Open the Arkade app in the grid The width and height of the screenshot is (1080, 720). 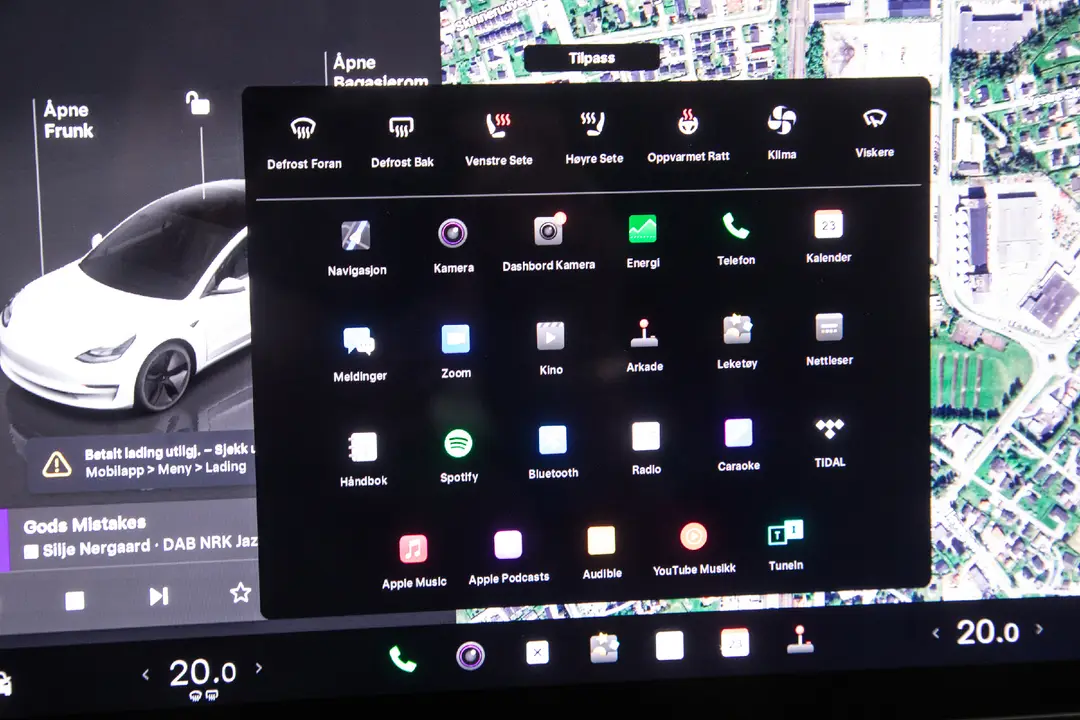tap(645, 346)
